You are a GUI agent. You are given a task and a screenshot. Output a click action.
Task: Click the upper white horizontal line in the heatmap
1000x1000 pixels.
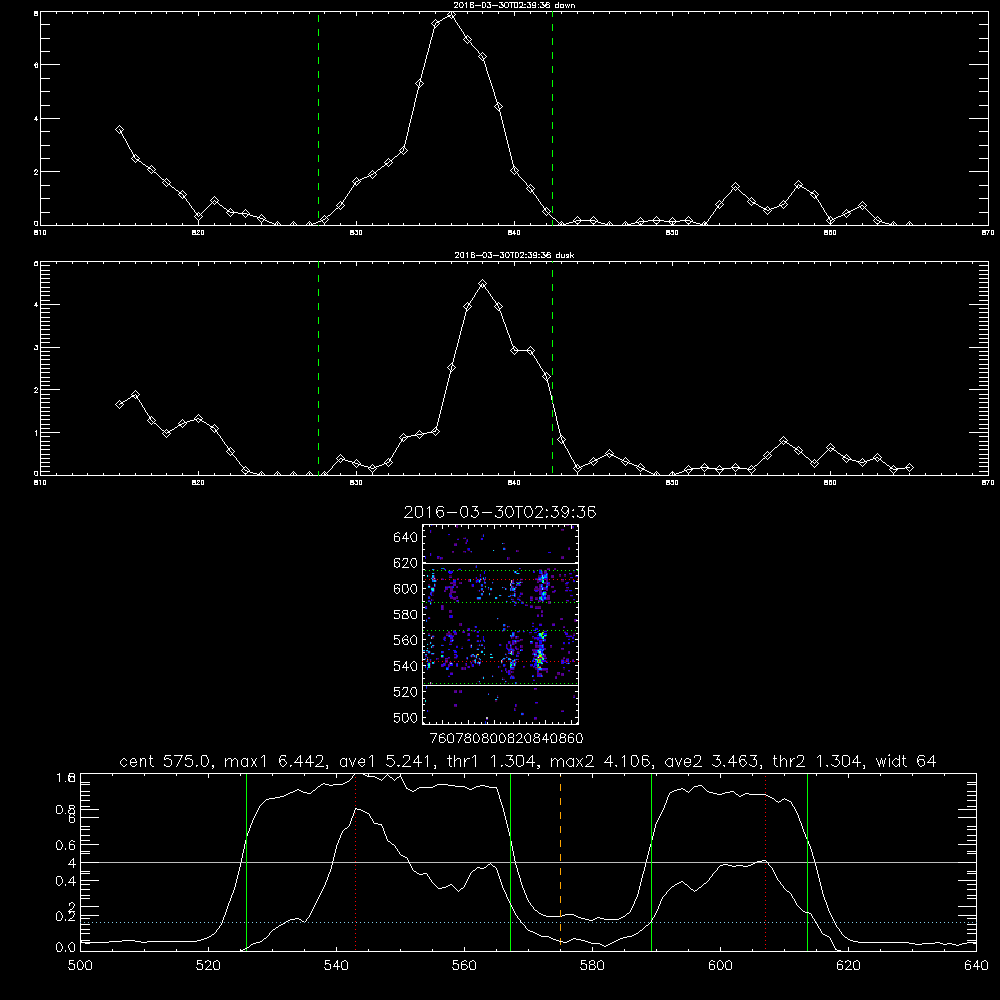(500, 563)
